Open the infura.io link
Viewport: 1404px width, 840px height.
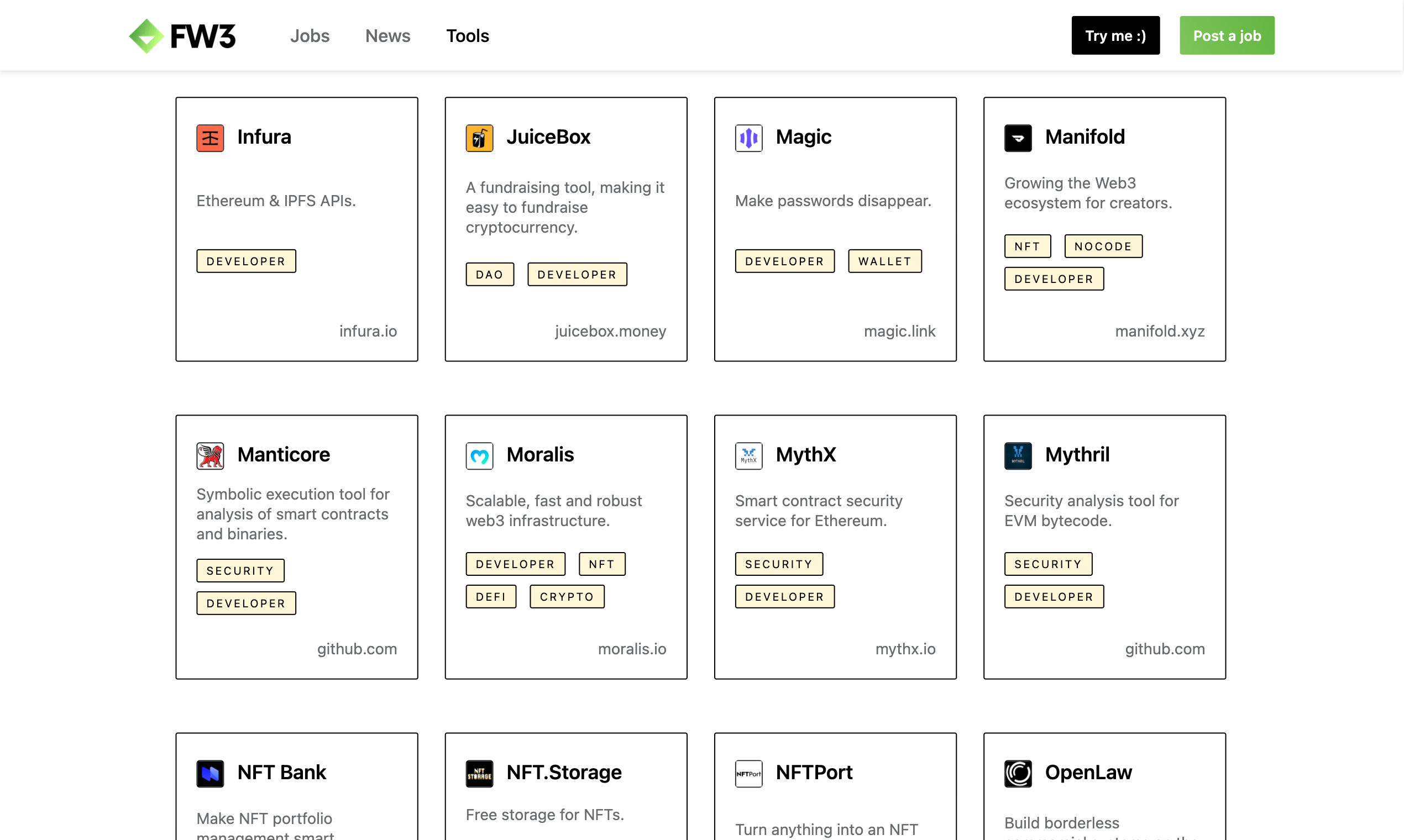tap(368, 331)
